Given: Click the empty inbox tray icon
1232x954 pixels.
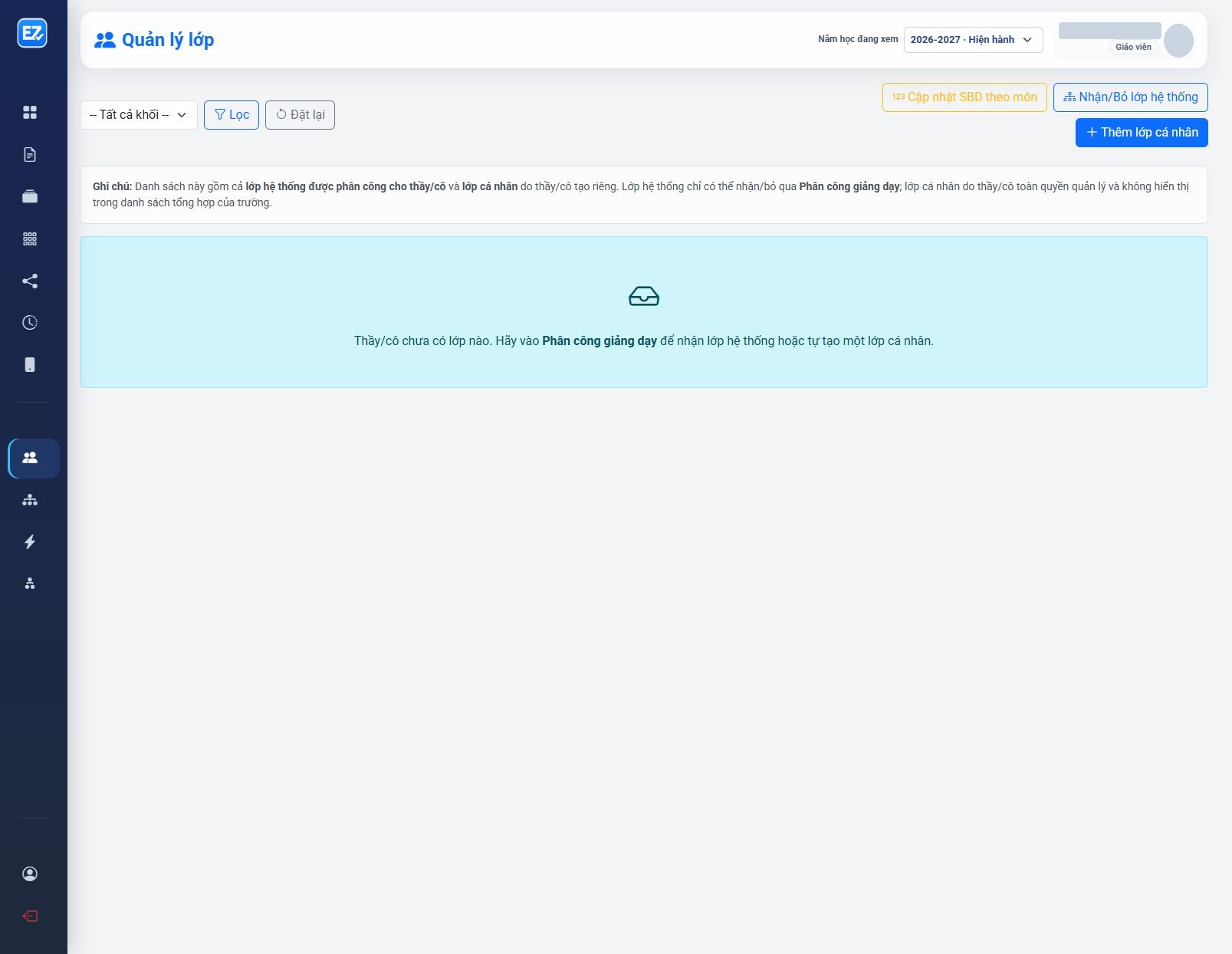Looking at the screenshot, I should pyautogui.click(x=644, y=296).
